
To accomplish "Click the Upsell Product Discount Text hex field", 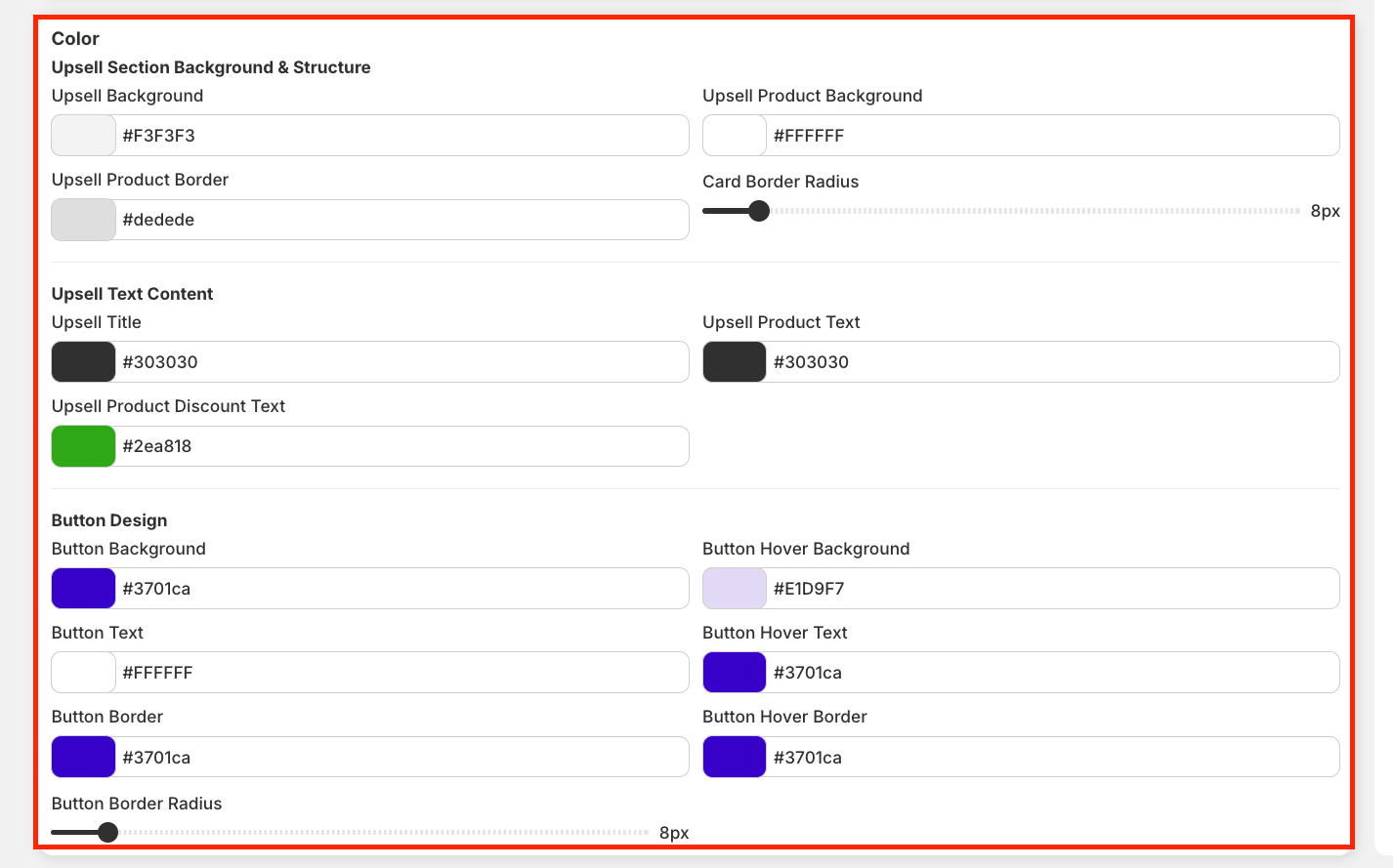I will click(401, 446).
